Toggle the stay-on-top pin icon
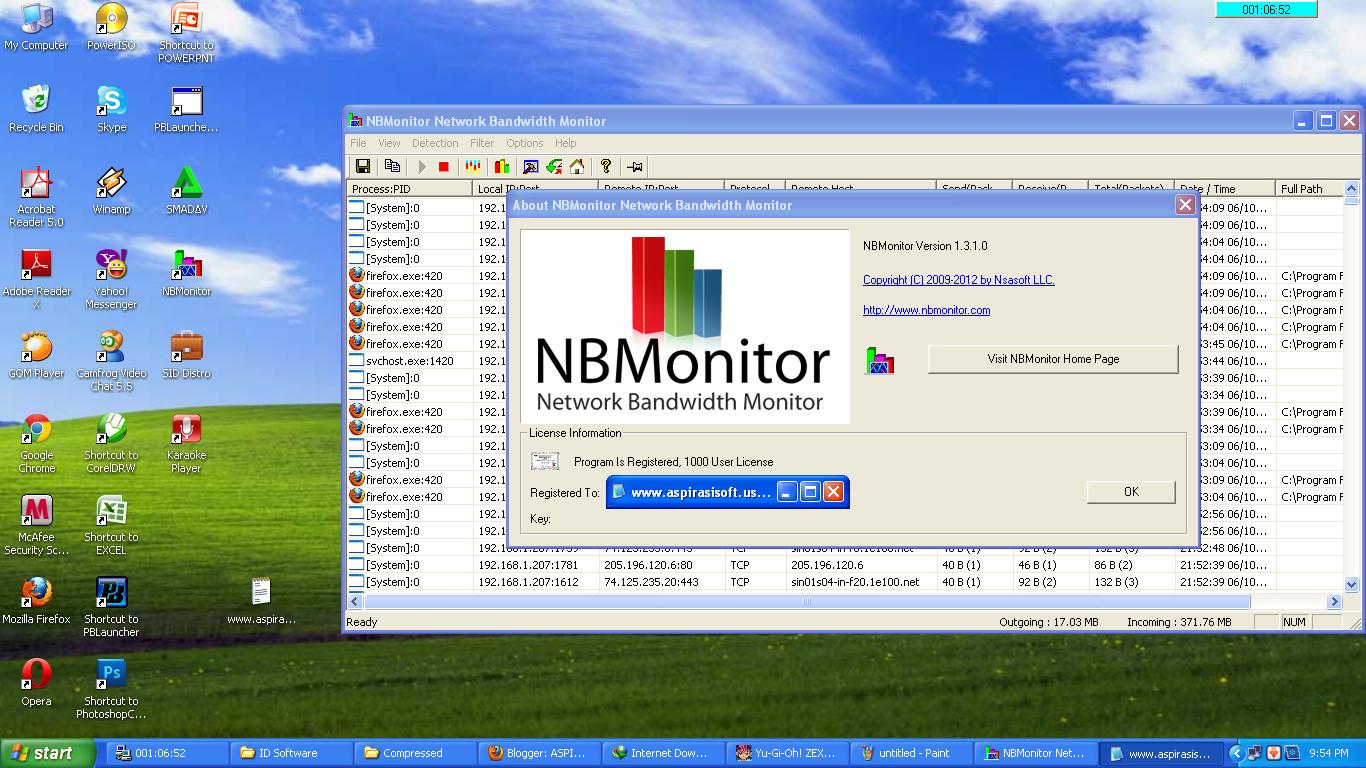This screenshot has height=768, width=1366. point(636,166)
